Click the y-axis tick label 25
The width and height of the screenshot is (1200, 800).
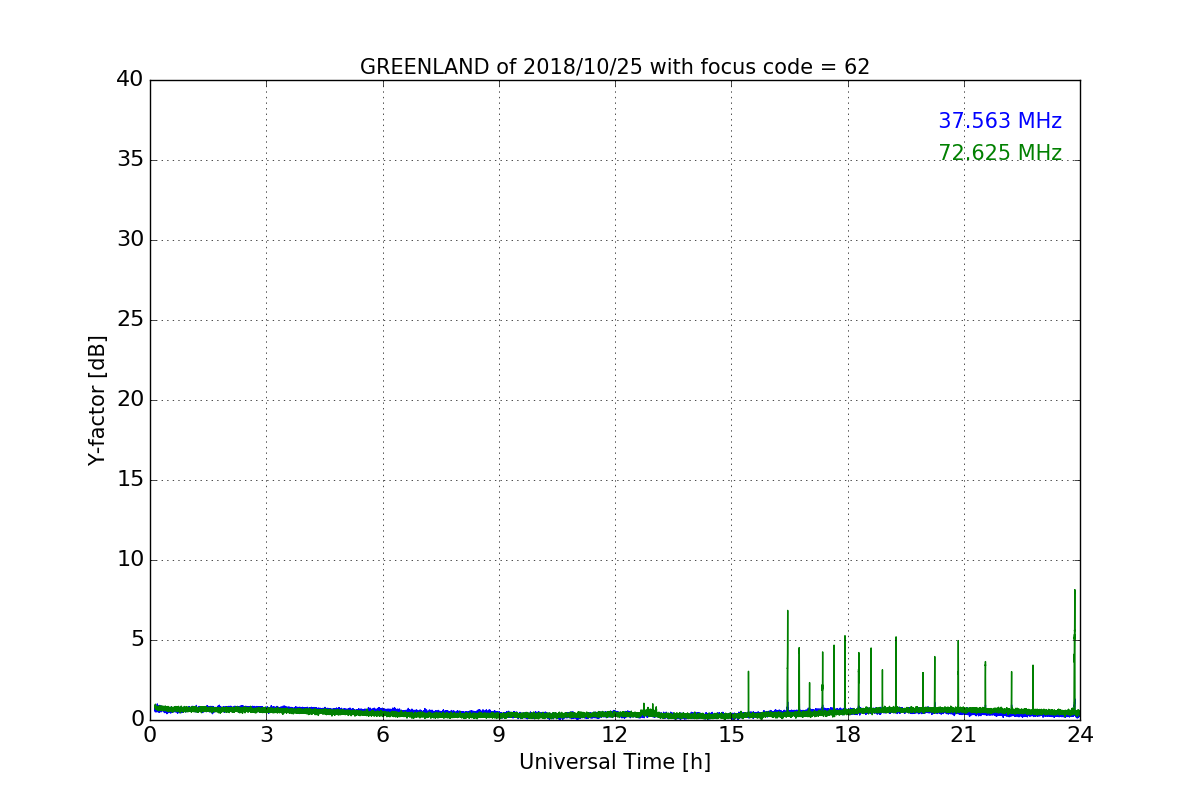[x=130, y=319]
